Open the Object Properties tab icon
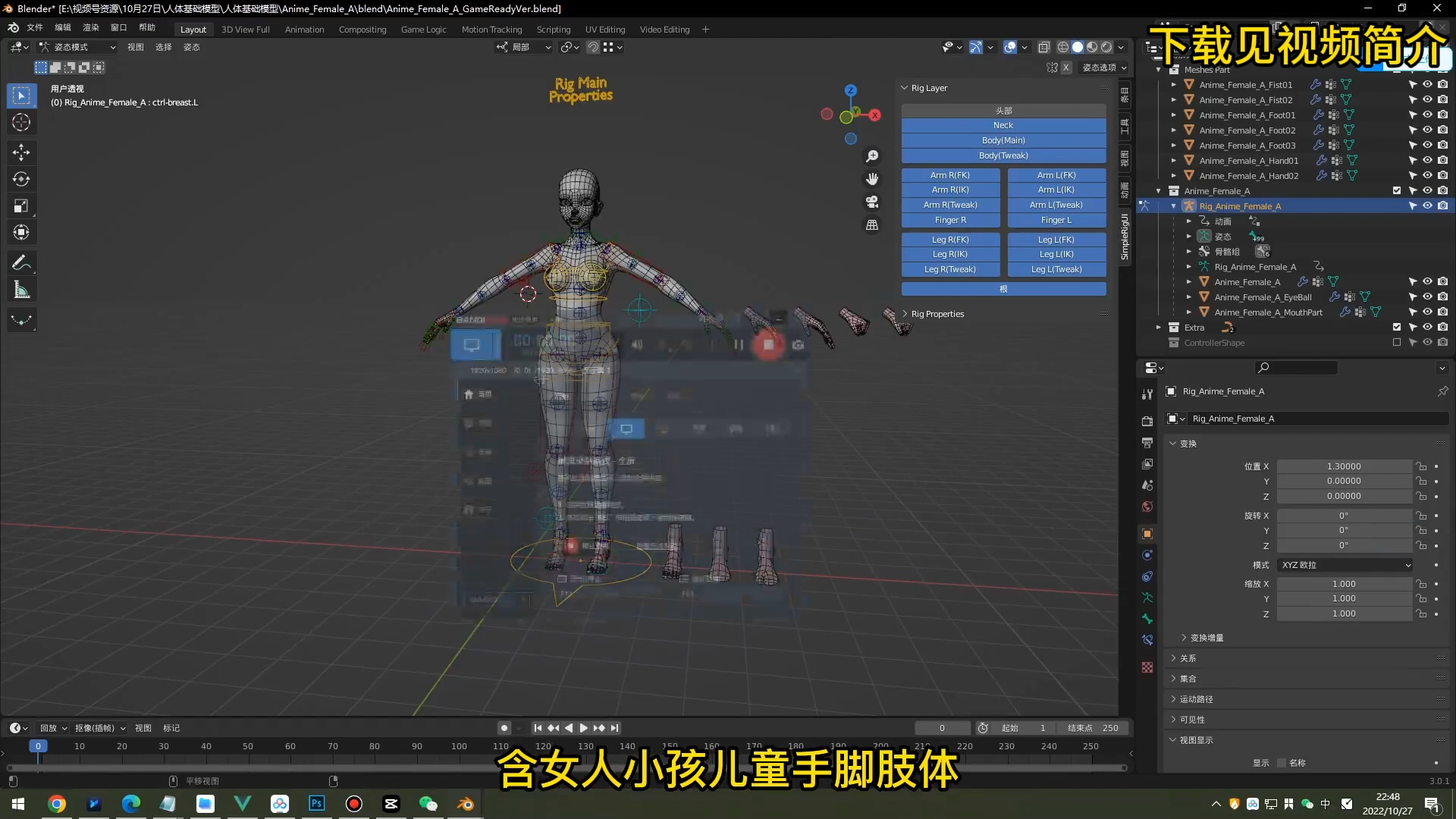 [1147, 534]
